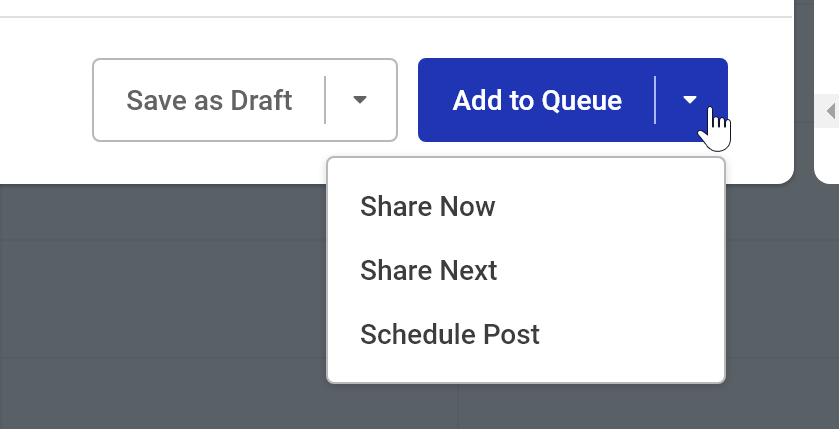This screenshot has width=839, height=429.
Task: Expand the Save as Draft dropdown arrow
Action: pos(361,100)
